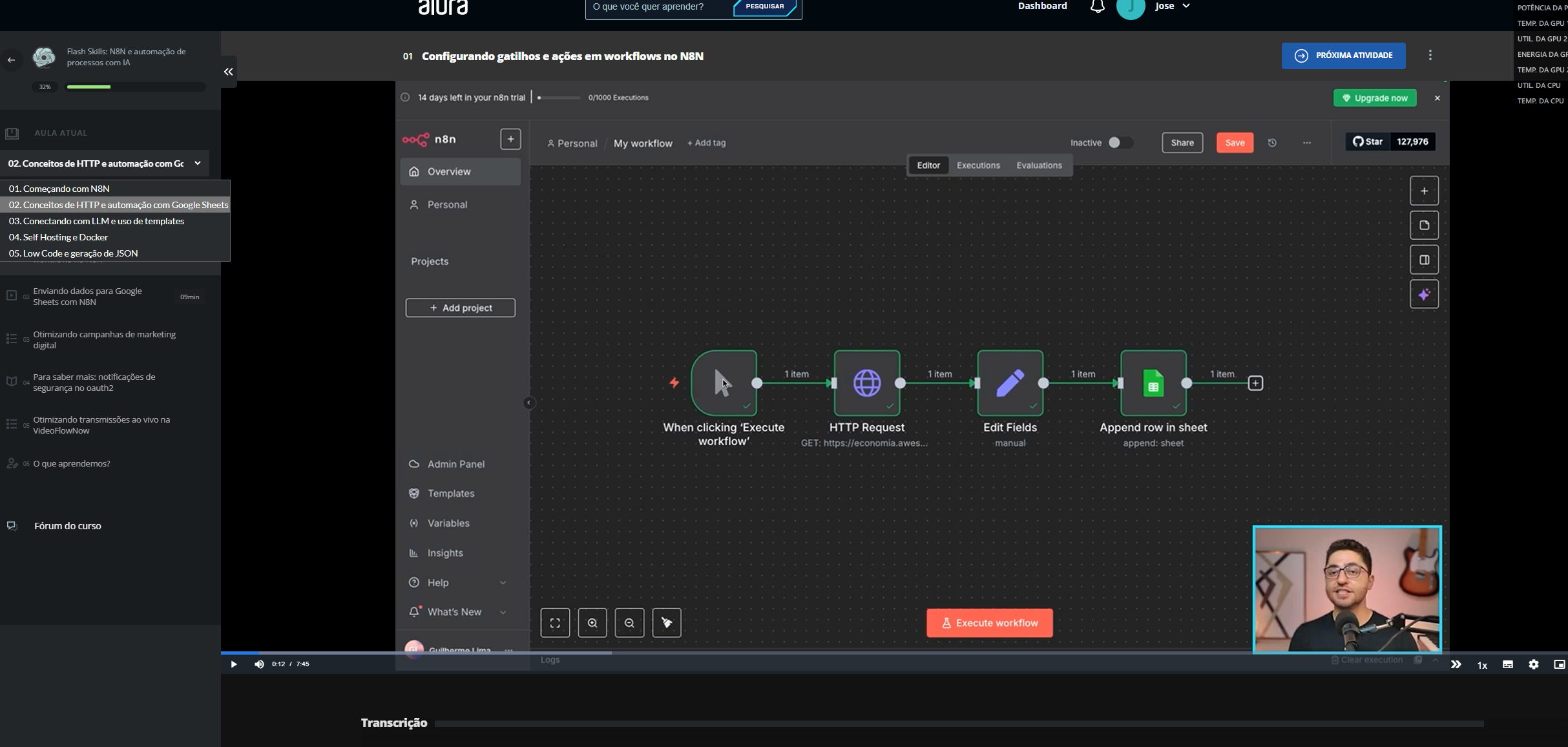Viewport: 1568px width, 747px height.
Task: Click the Share button
Action: point(1182,143)
